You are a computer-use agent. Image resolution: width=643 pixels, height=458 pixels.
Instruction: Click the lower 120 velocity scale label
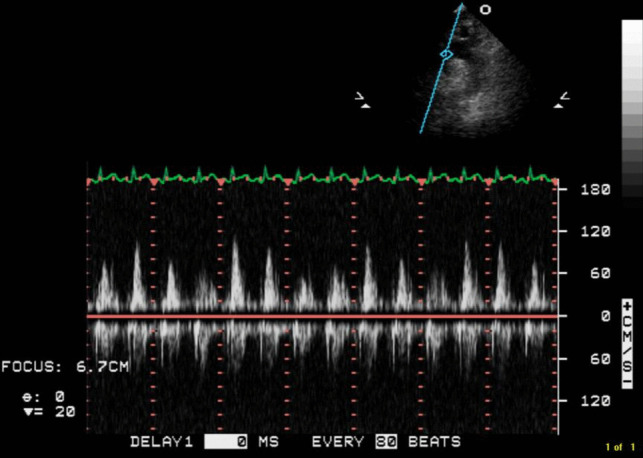(x=595, y=401)
